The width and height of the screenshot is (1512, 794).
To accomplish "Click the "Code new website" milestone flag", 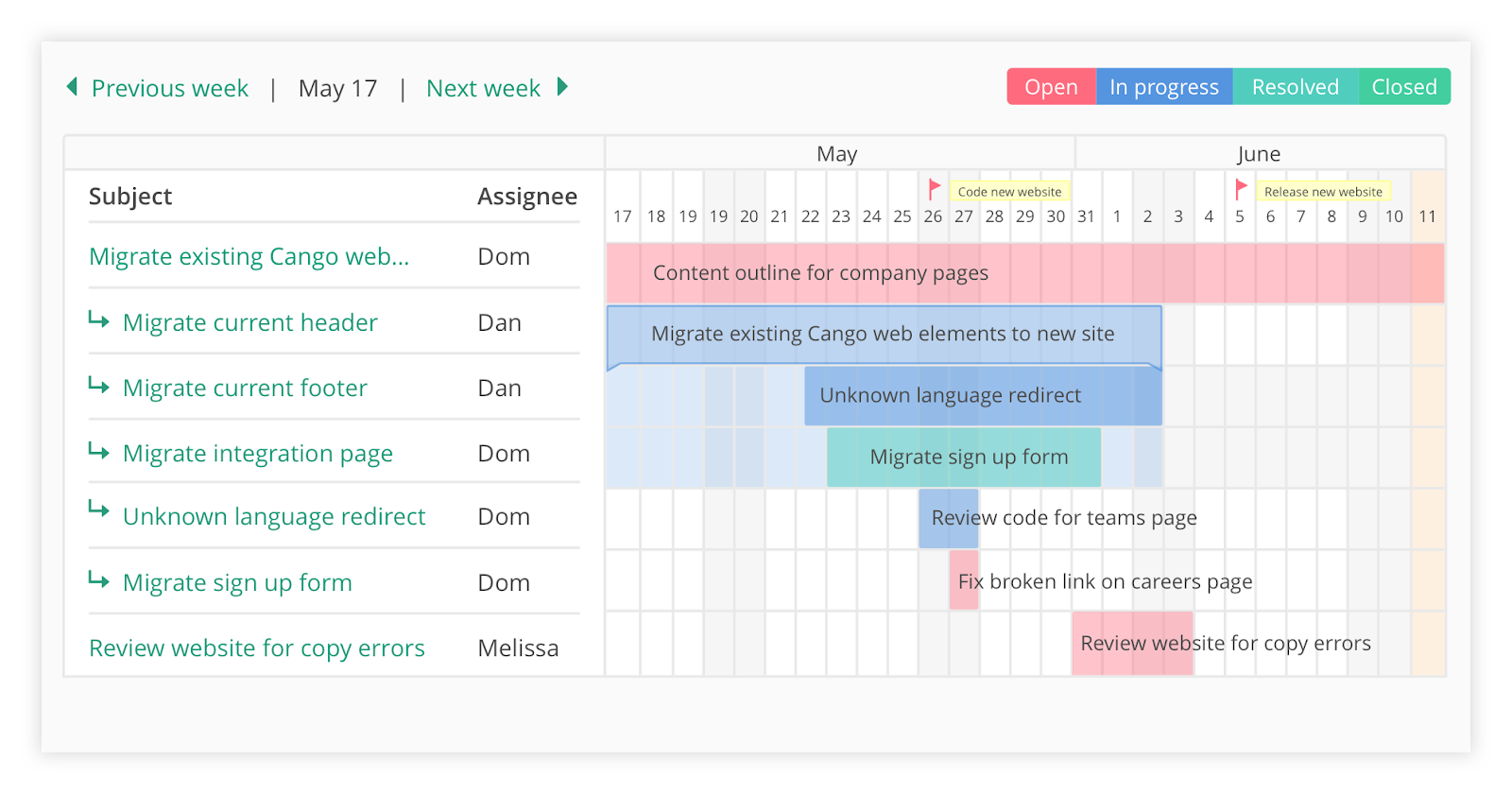I will [934, 188].
